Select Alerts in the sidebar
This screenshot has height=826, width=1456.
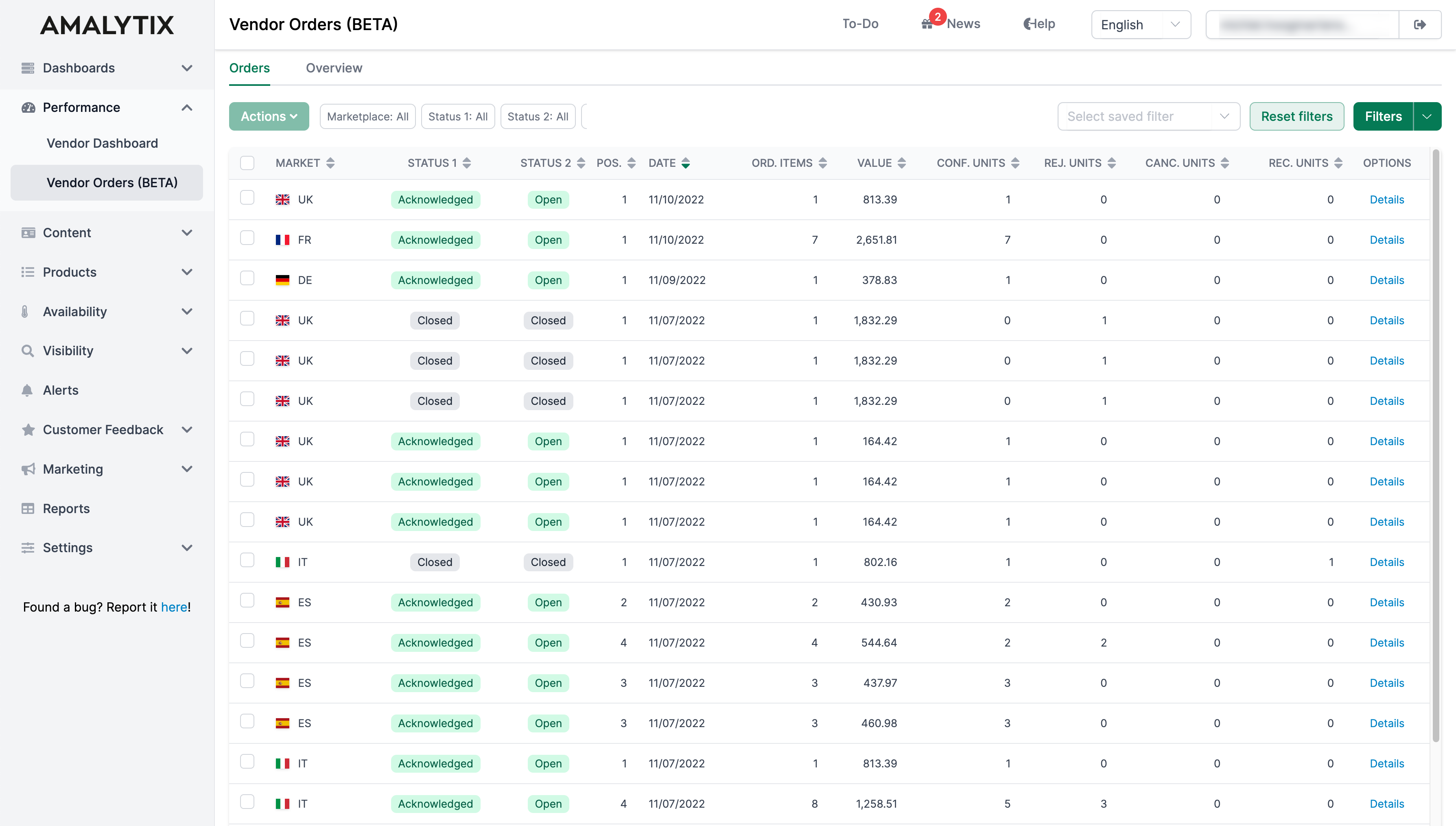[61, 390]
